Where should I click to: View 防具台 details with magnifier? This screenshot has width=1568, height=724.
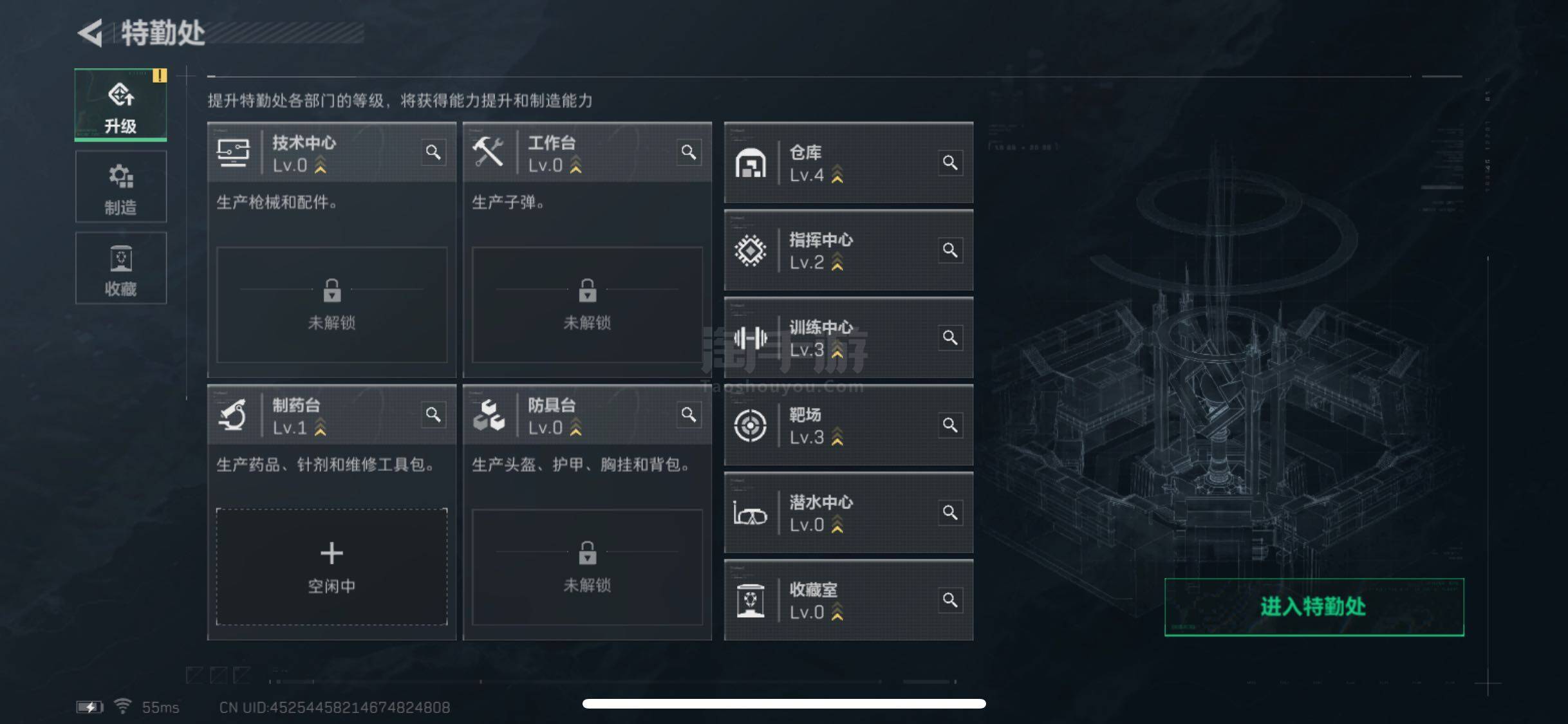(x=689, y=414)
